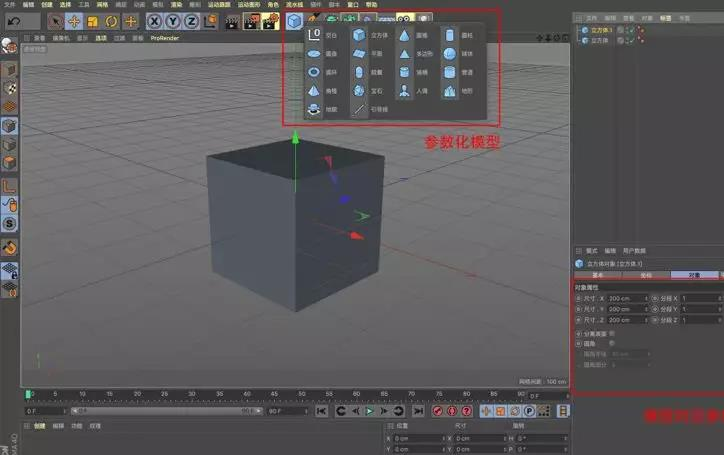This screenshot has height=455, width=724.
Task: Click the Size Z 200 cm field
Action: [627, 320]
